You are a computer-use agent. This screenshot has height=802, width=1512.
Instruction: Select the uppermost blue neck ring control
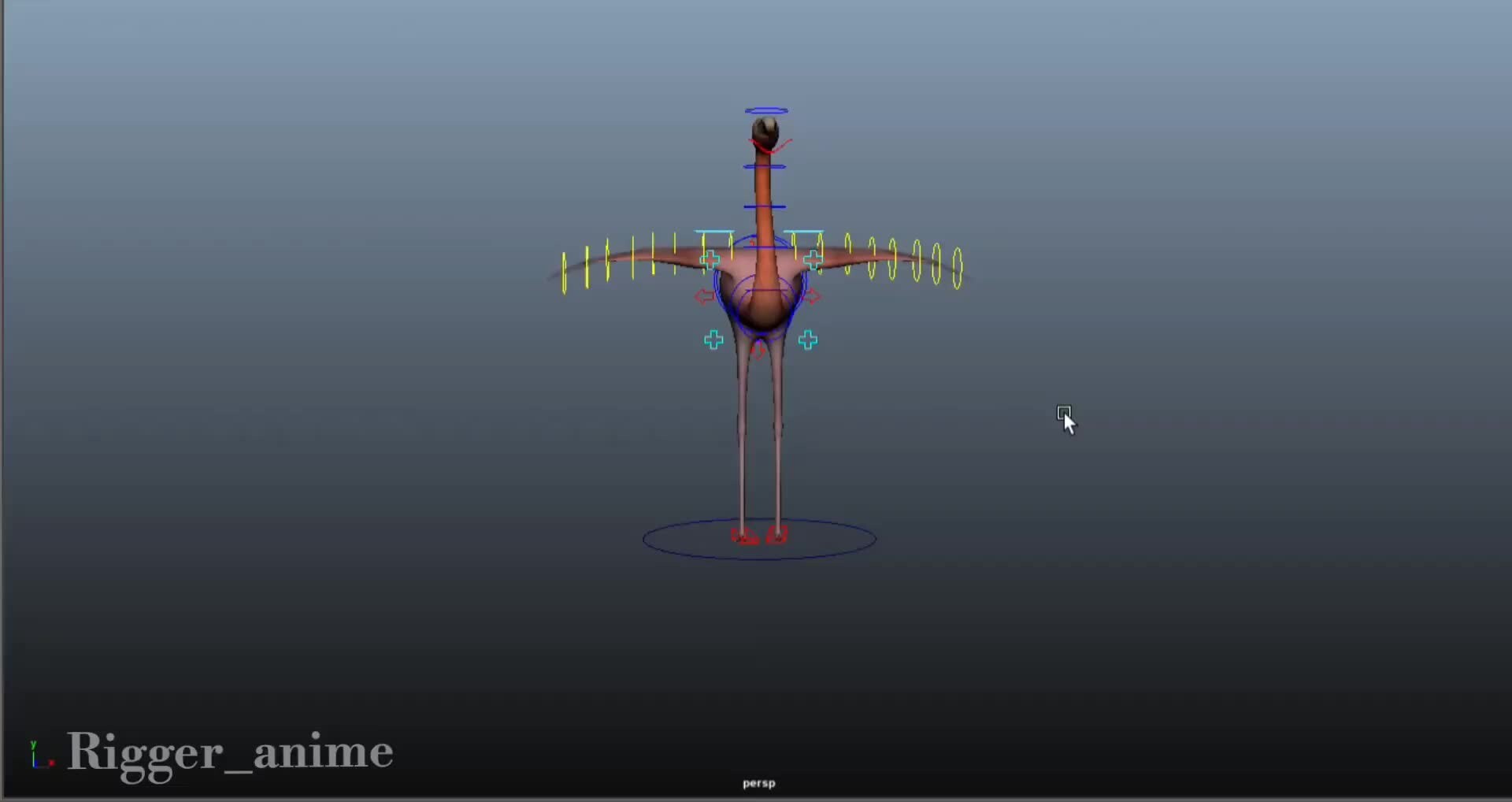tap(766, 166)
